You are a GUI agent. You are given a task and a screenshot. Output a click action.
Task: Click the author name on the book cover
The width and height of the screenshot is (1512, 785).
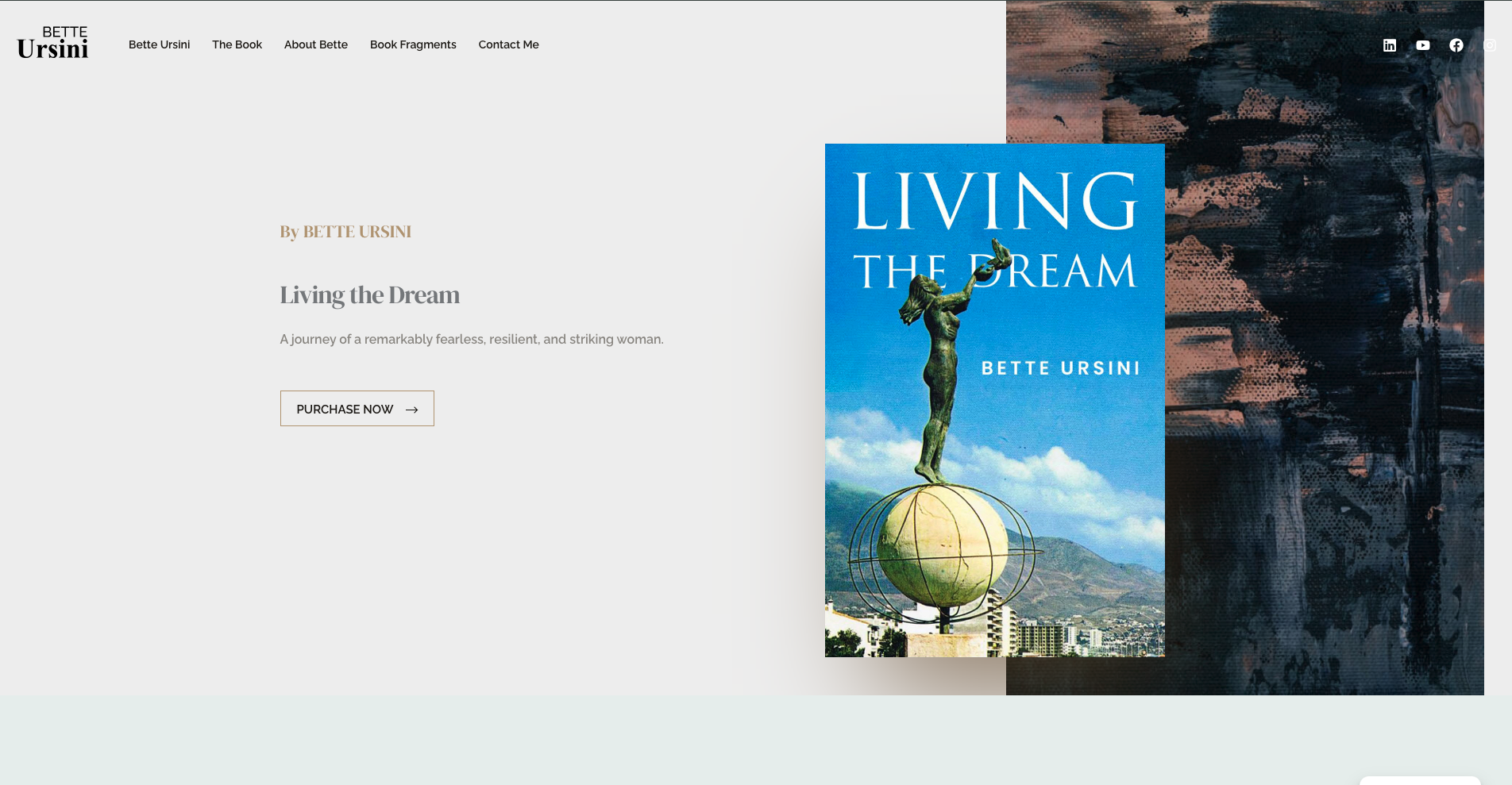point(1060,368)
